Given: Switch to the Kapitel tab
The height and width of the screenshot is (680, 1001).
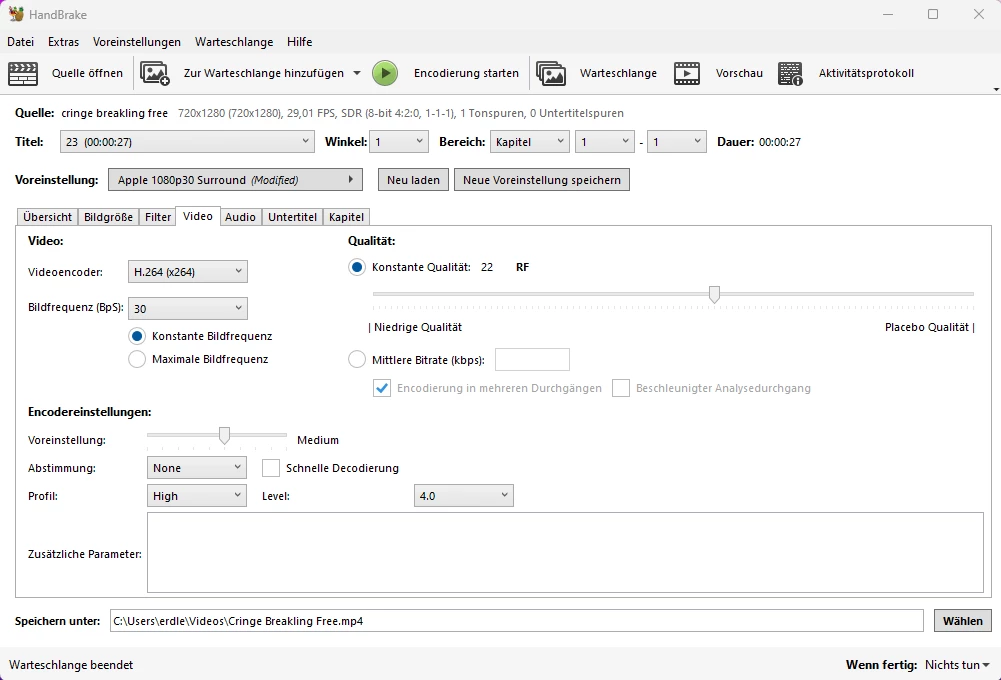Looking at the screenshot, I should click(346, 217).
